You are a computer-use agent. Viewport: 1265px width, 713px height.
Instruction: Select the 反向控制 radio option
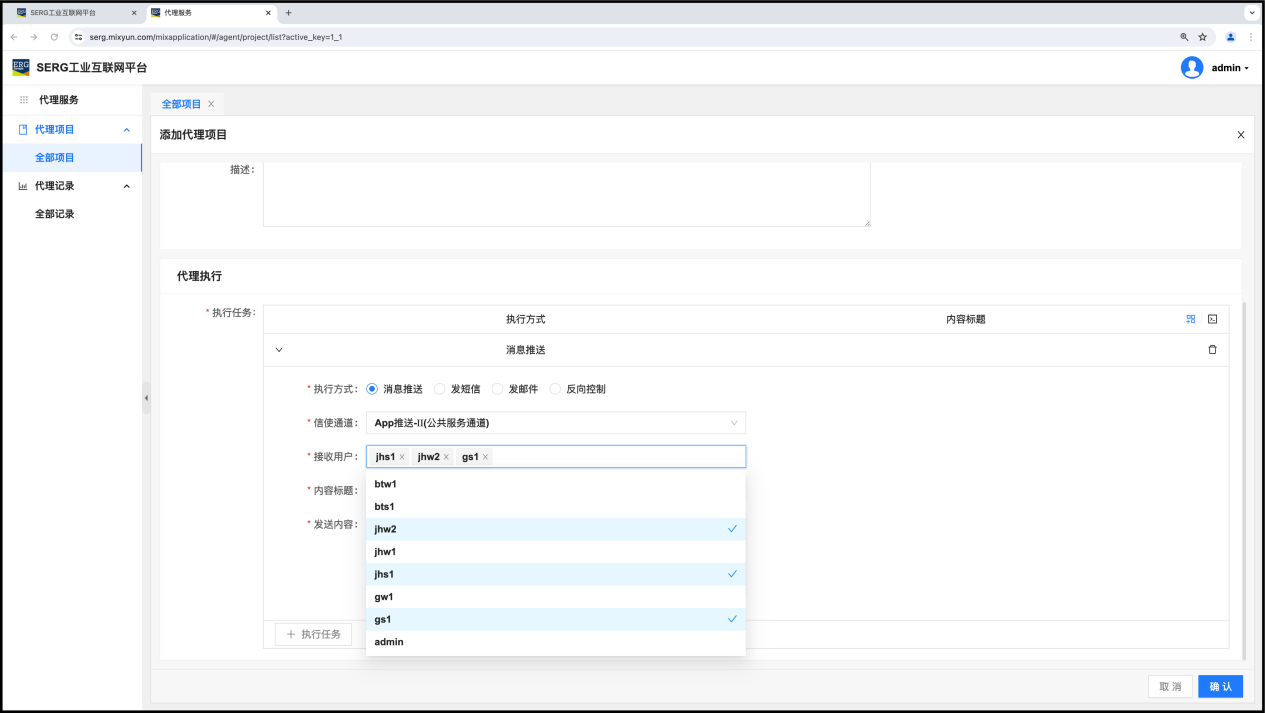point(556,389)
